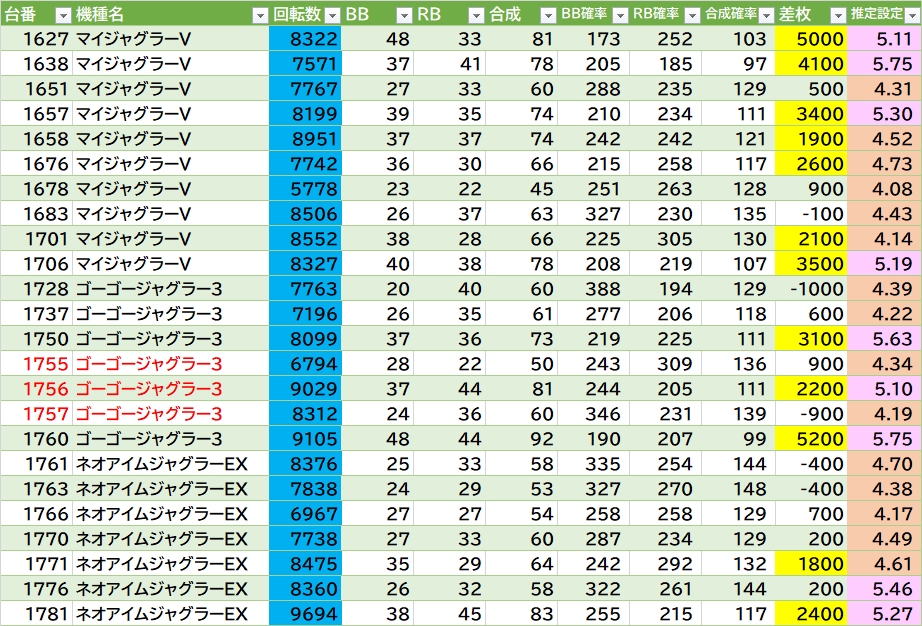Select ゴーゴージャグラー3 name in row 1760

pos(171,438)
